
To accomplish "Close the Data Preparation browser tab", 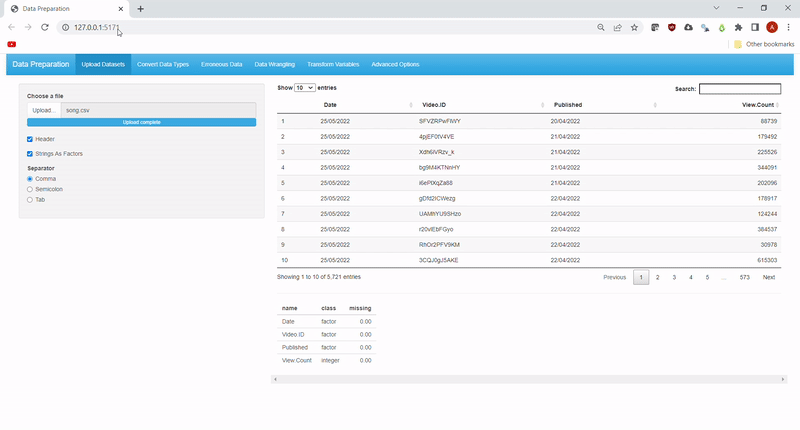I will click(x=121, y=9).
